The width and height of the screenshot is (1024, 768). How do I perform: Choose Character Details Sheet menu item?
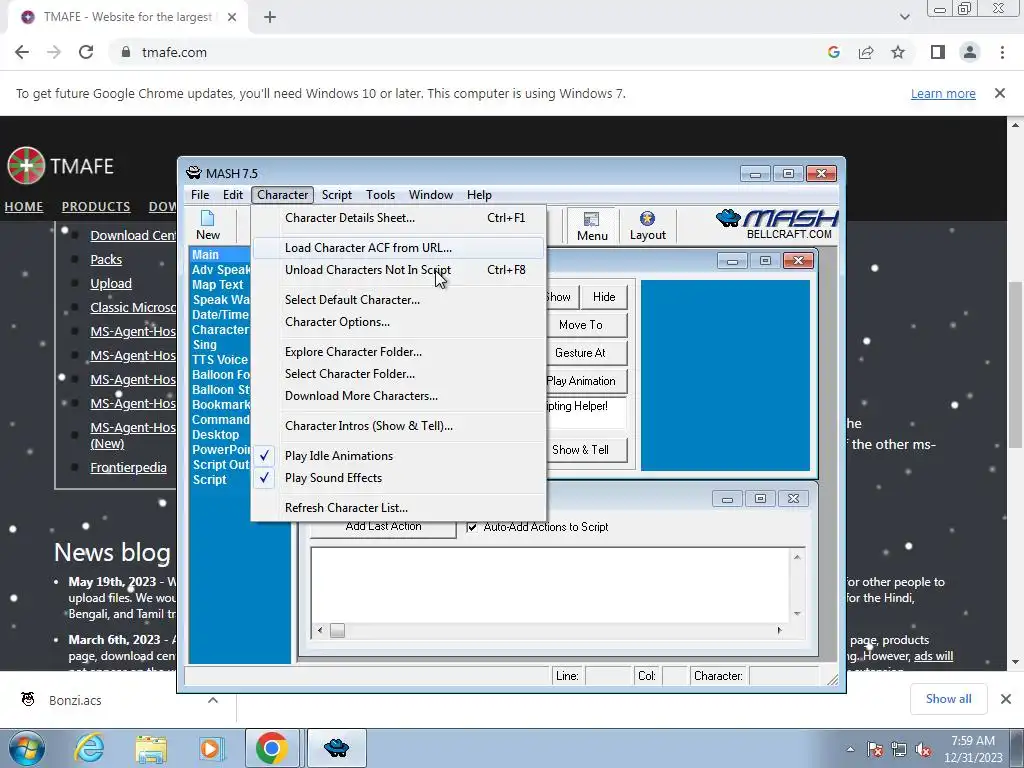coord(398,218)
